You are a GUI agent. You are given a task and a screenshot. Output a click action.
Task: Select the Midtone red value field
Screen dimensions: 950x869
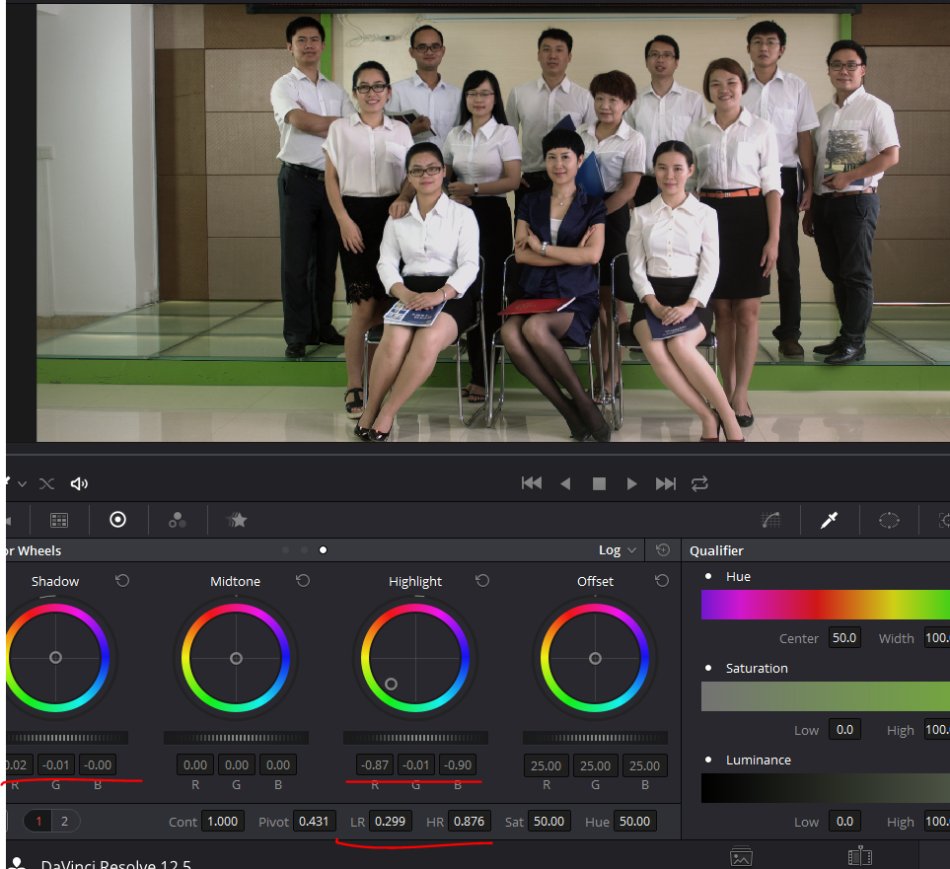tap(195, 765)
